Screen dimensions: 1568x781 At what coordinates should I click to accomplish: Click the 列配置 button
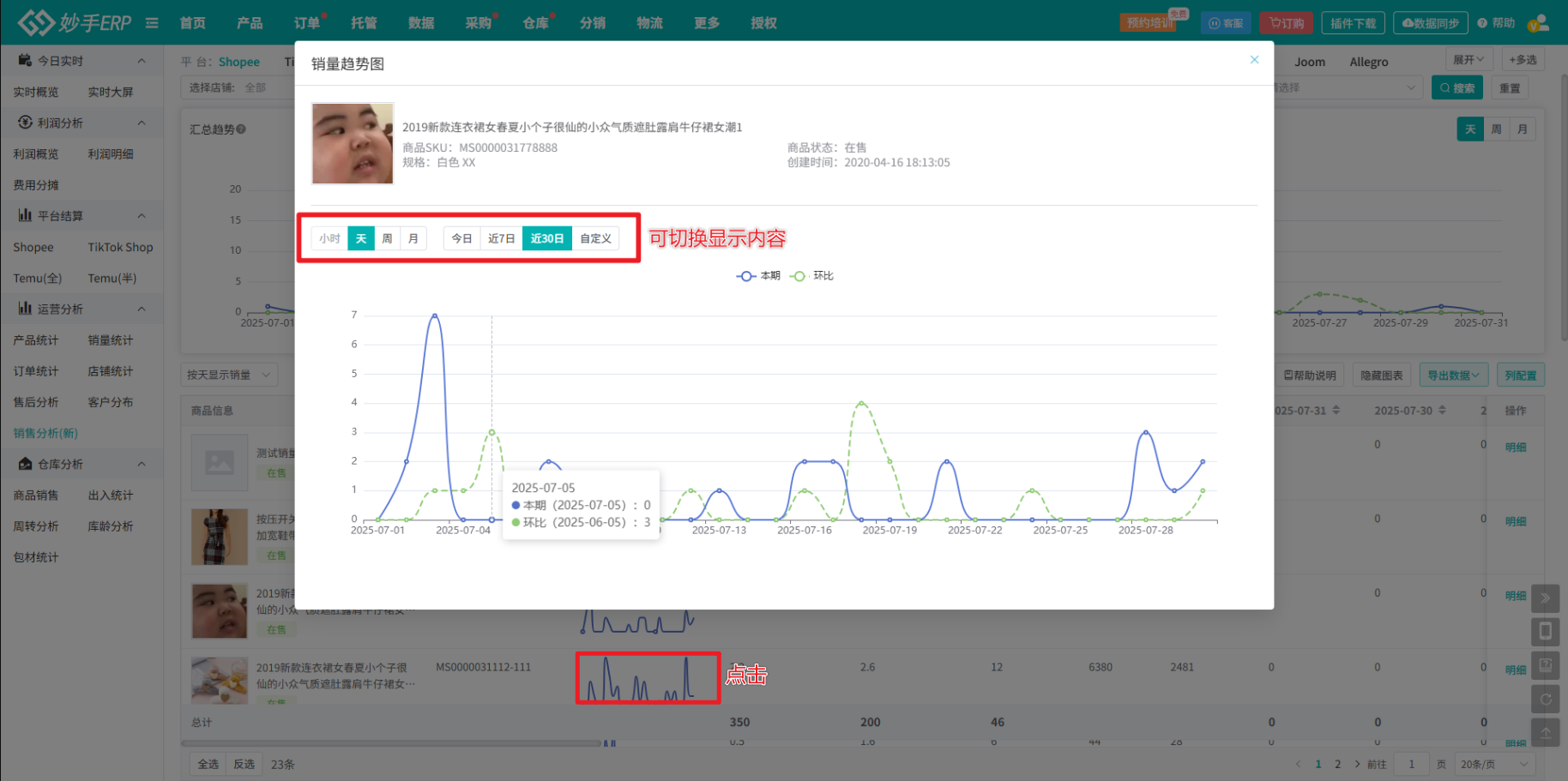click(x=1521, y=375)
